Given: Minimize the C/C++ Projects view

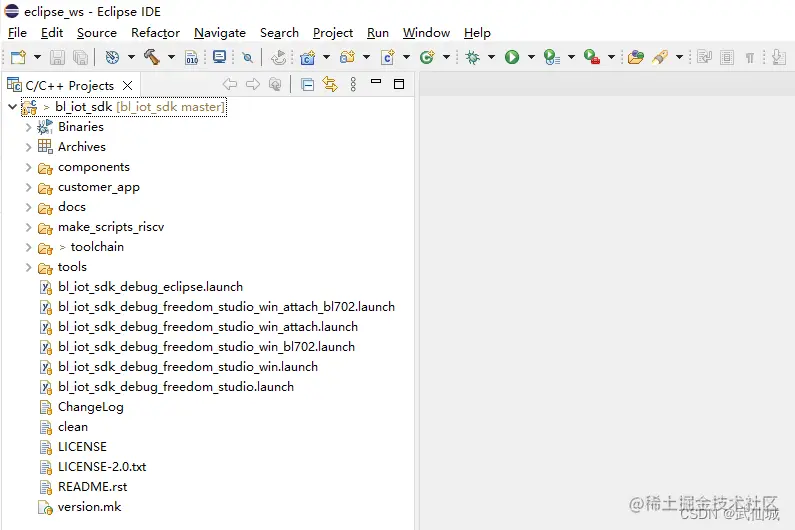Looking at the screenshot, I should pyautogui.click(x=376, y=81).
